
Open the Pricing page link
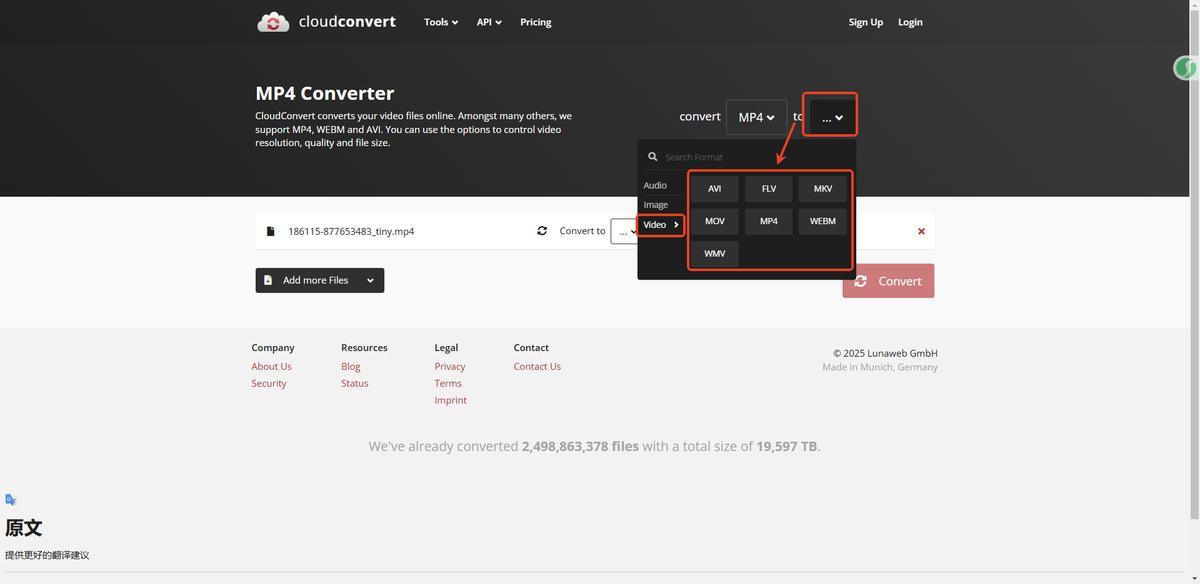(x=535, y=22)
